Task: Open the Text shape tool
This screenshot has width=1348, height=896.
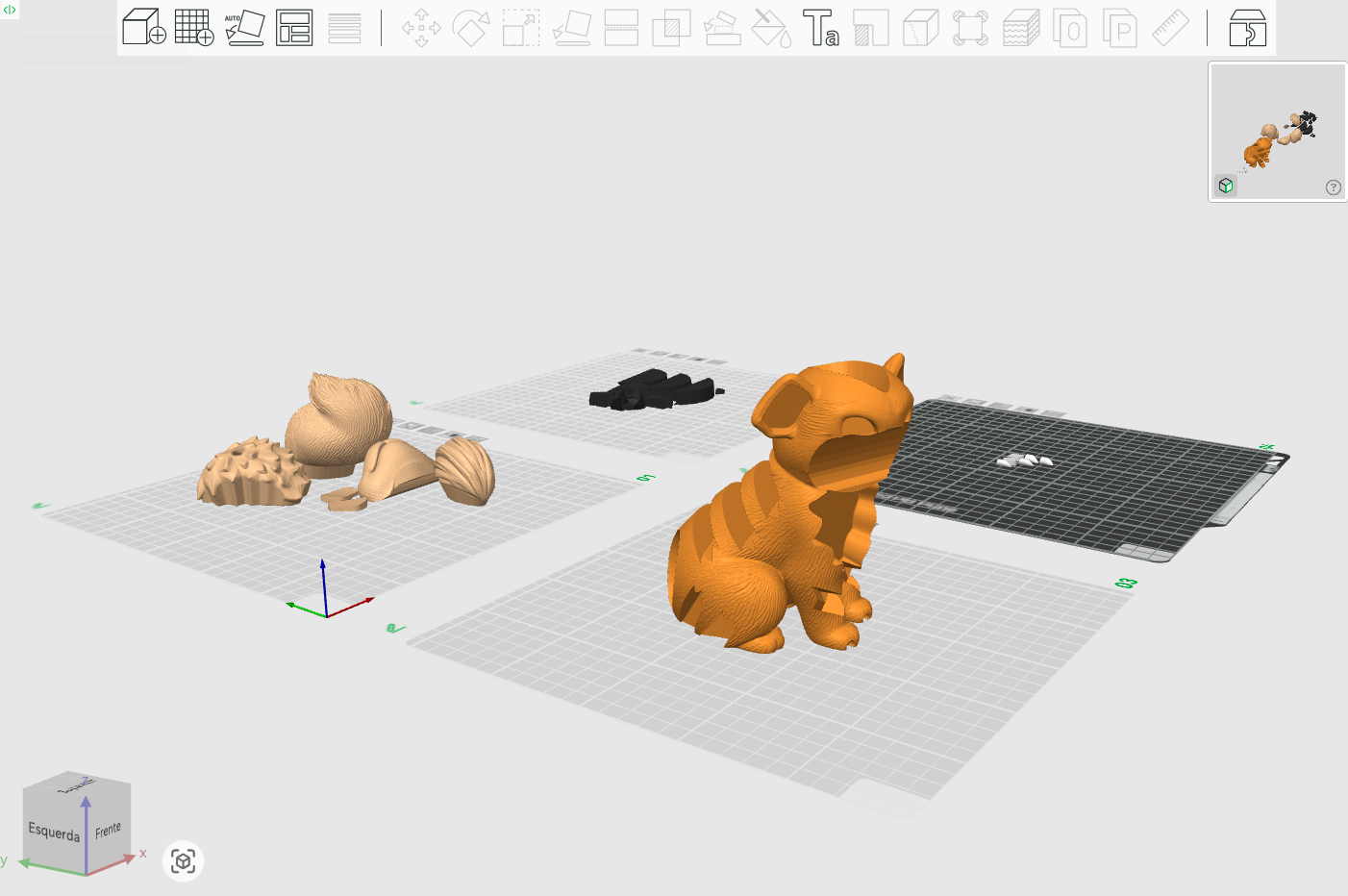Action: (x=821, y=28)
